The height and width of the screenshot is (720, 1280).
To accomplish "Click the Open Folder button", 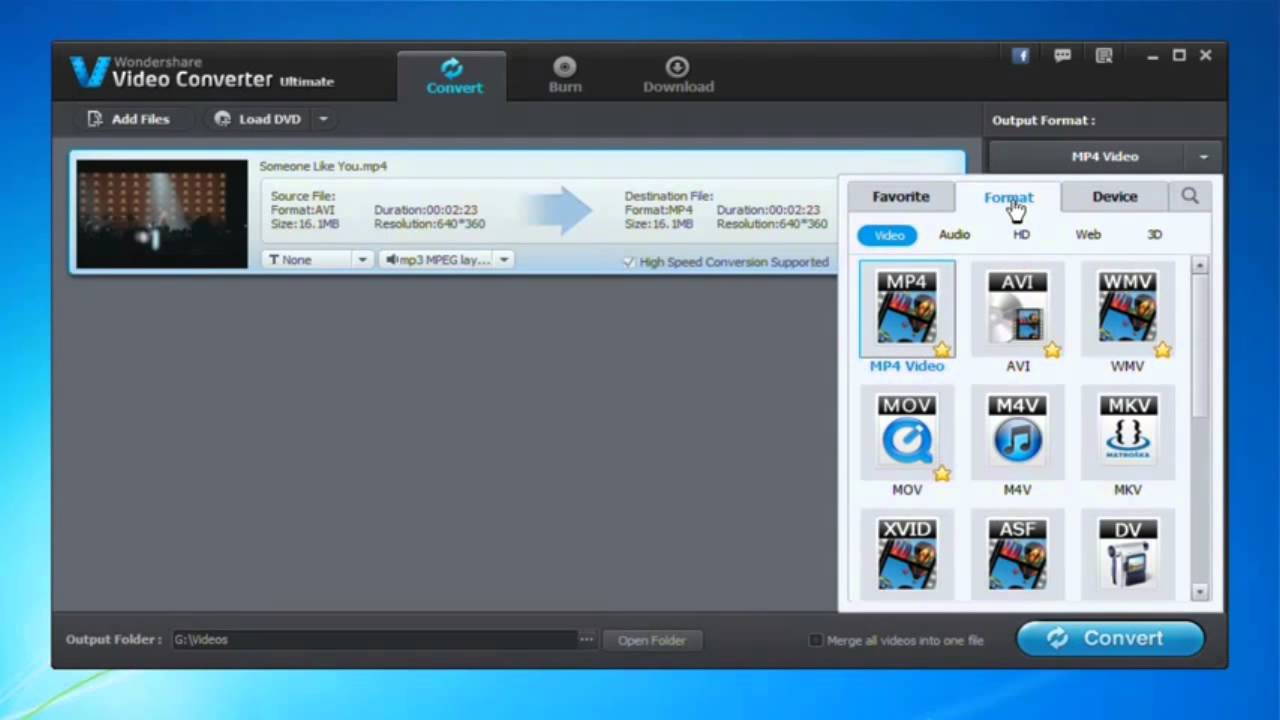I will (652, 640).
